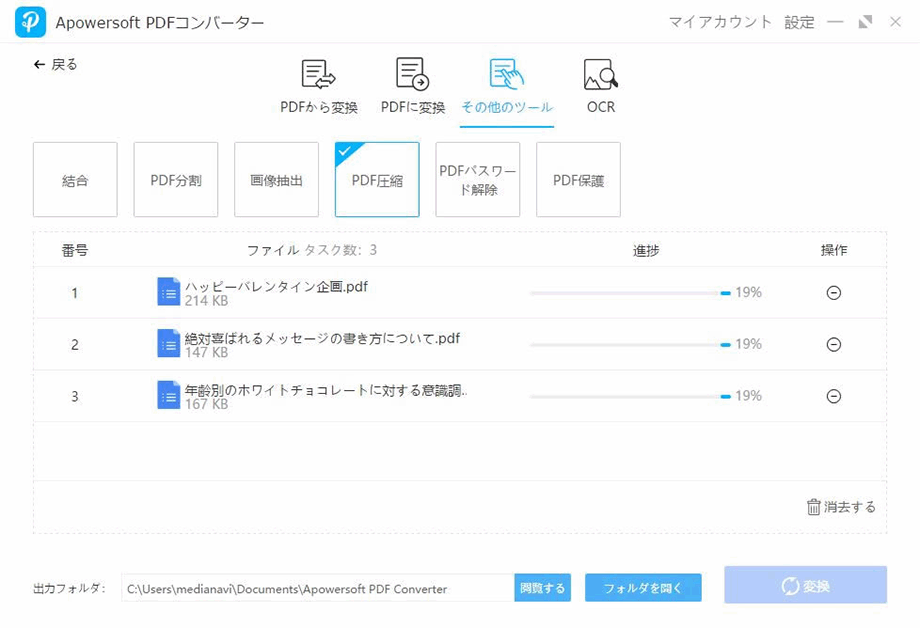The height and width of the screenshot is (628, 920).
Task: Select file name 年齢別のホワイトチョコレートに対する意識調..
Action: 326,390
